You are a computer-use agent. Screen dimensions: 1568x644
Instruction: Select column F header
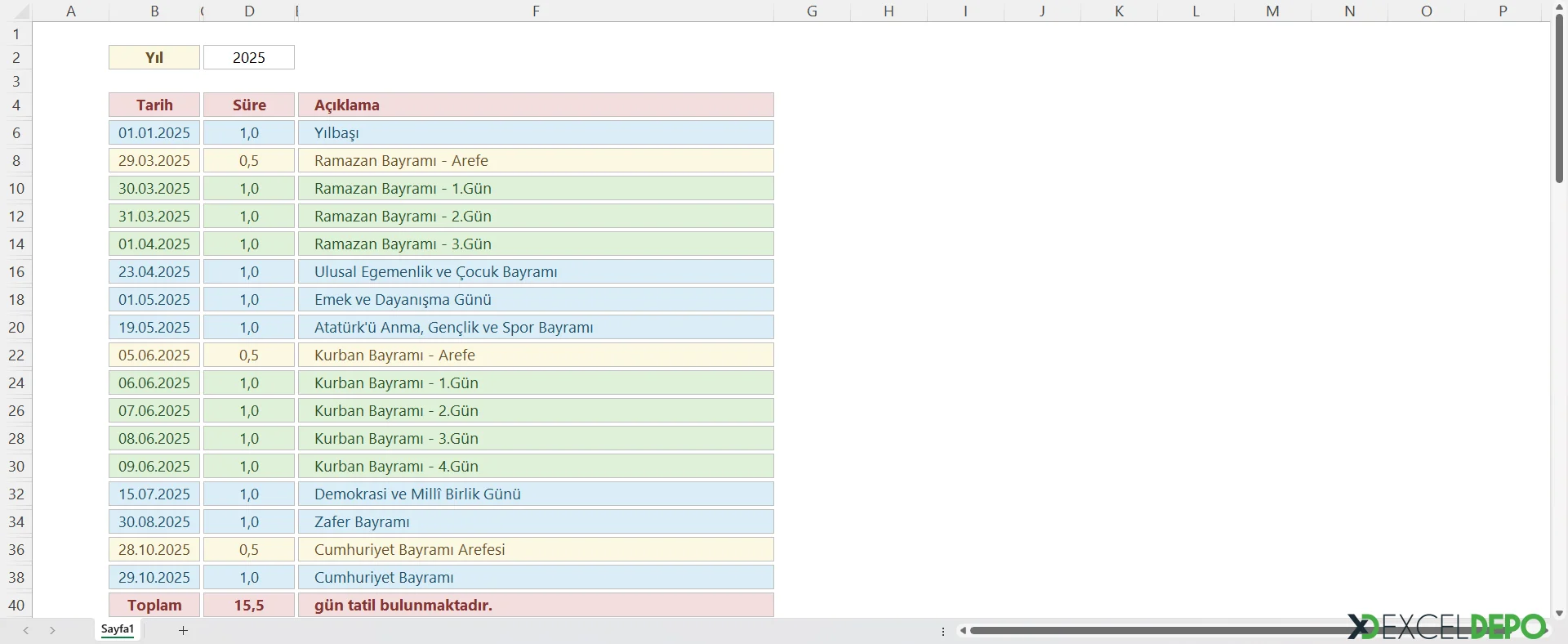tap(536, 11)
